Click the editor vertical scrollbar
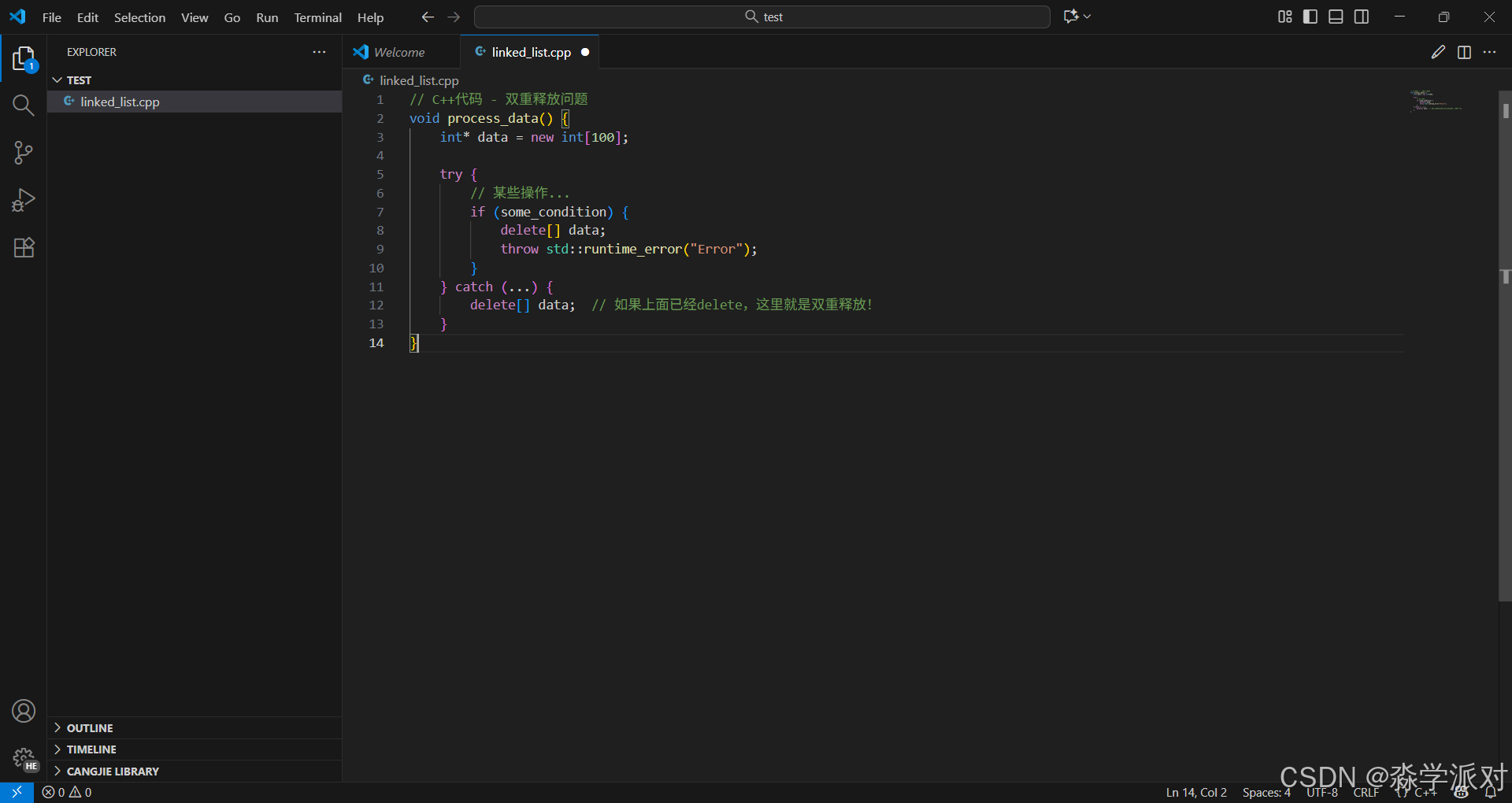The height and width of the screenshot is (803, 1512). coord(1505,346)
